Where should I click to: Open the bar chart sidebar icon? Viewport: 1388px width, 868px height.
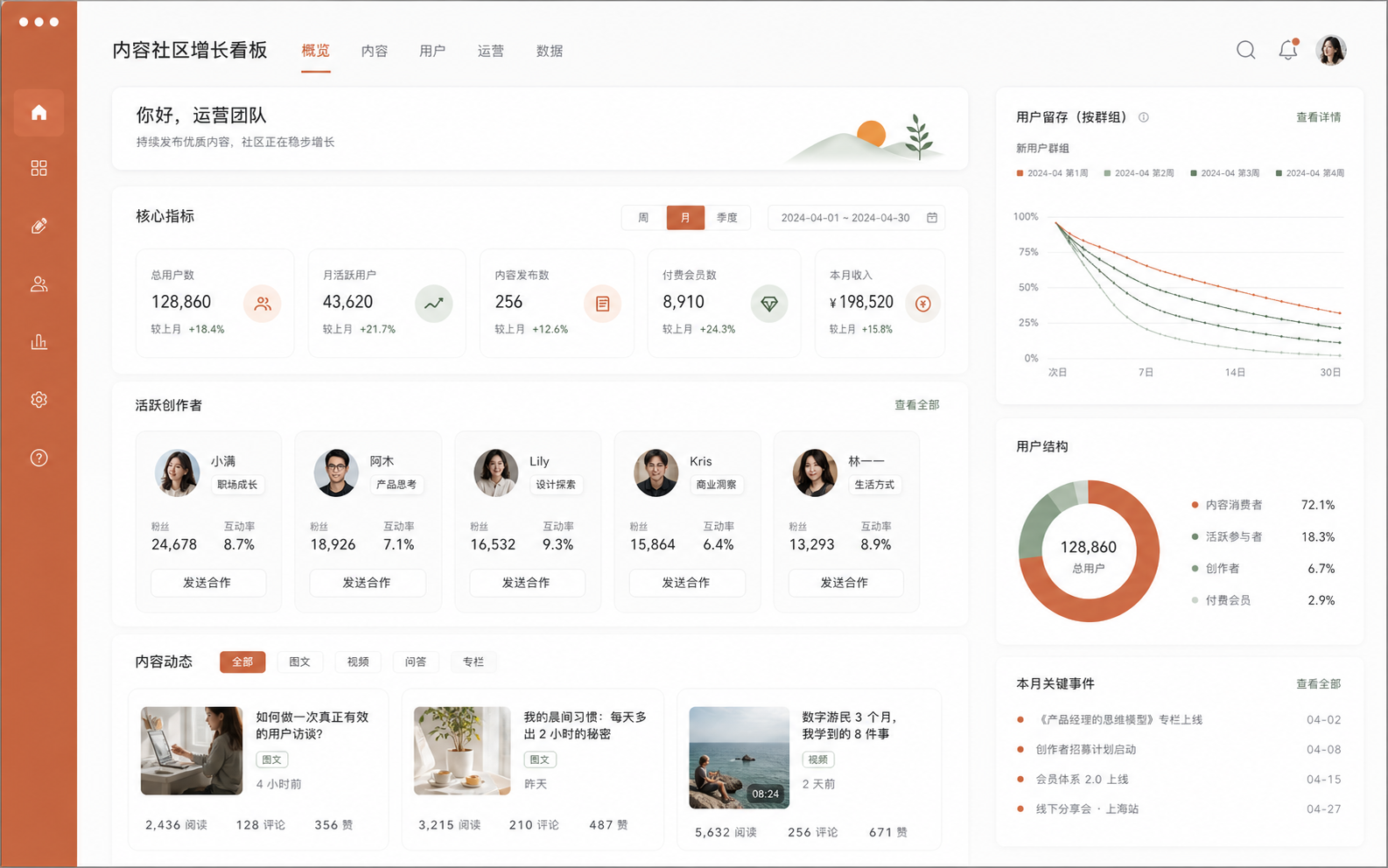pyautogui.click(x=39, y=341)
